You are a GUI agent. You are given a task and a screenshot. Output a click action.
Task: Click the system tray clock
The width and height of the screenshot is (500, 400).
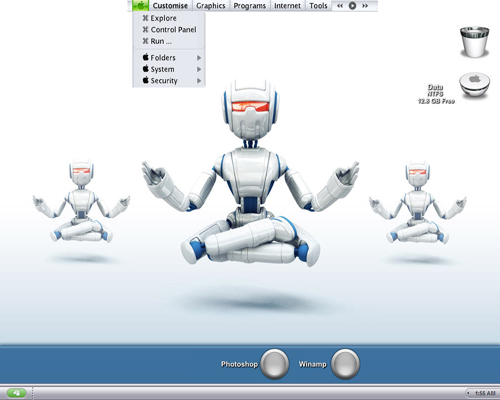[x=485, y=393]
